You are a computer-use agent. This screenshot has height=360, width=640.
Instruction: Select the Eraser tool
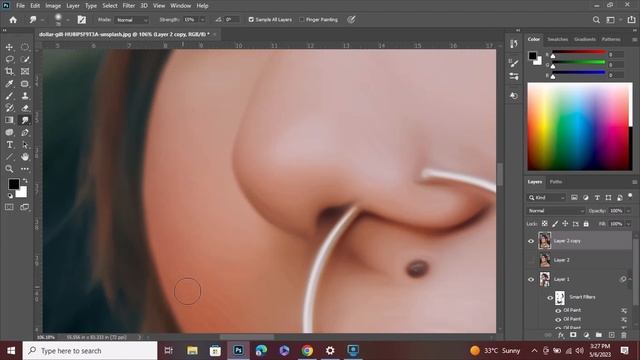pyautogui.click(x=25, y=108)
